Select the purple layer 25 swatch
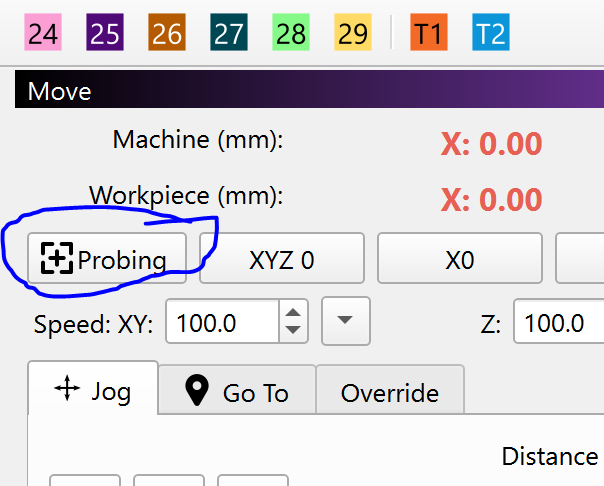This screenshot has width=604, height=486. coord(105,34)
